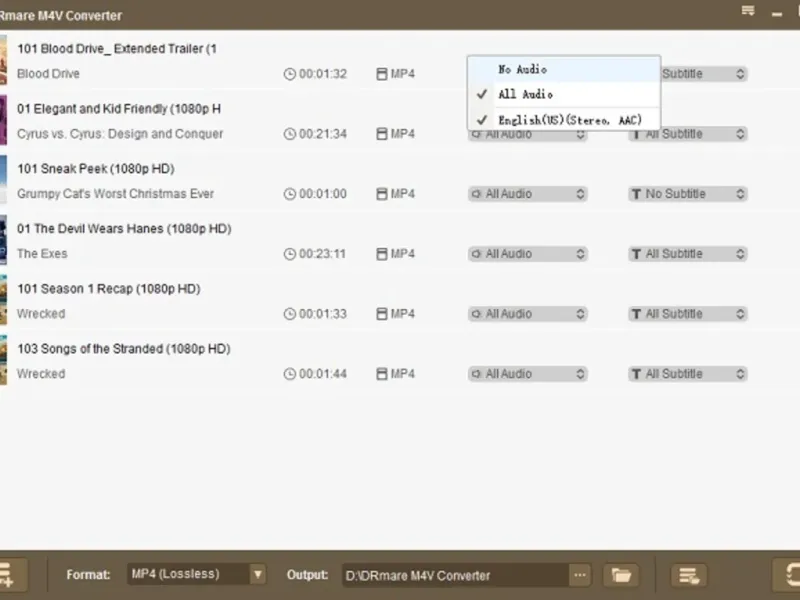The image size is (800, 600).
Task: Click MP4 format icon for Blood Drive
Action: point(382,74)
